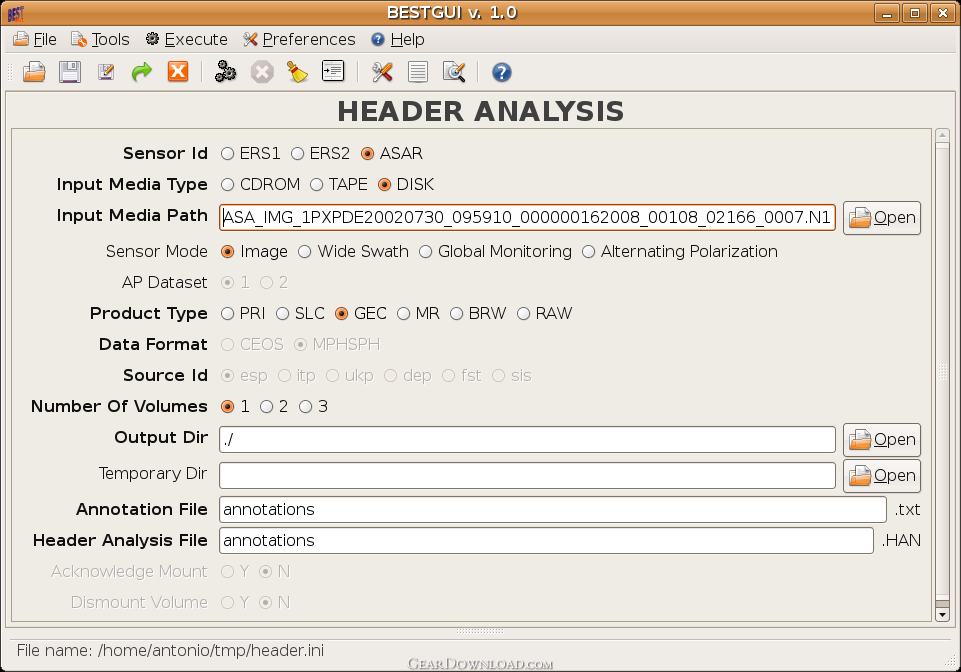Click the scrollbar down arrow
The width and height of the screenshot is (961, 672).
pyautogui.click(x=943, y=614)
